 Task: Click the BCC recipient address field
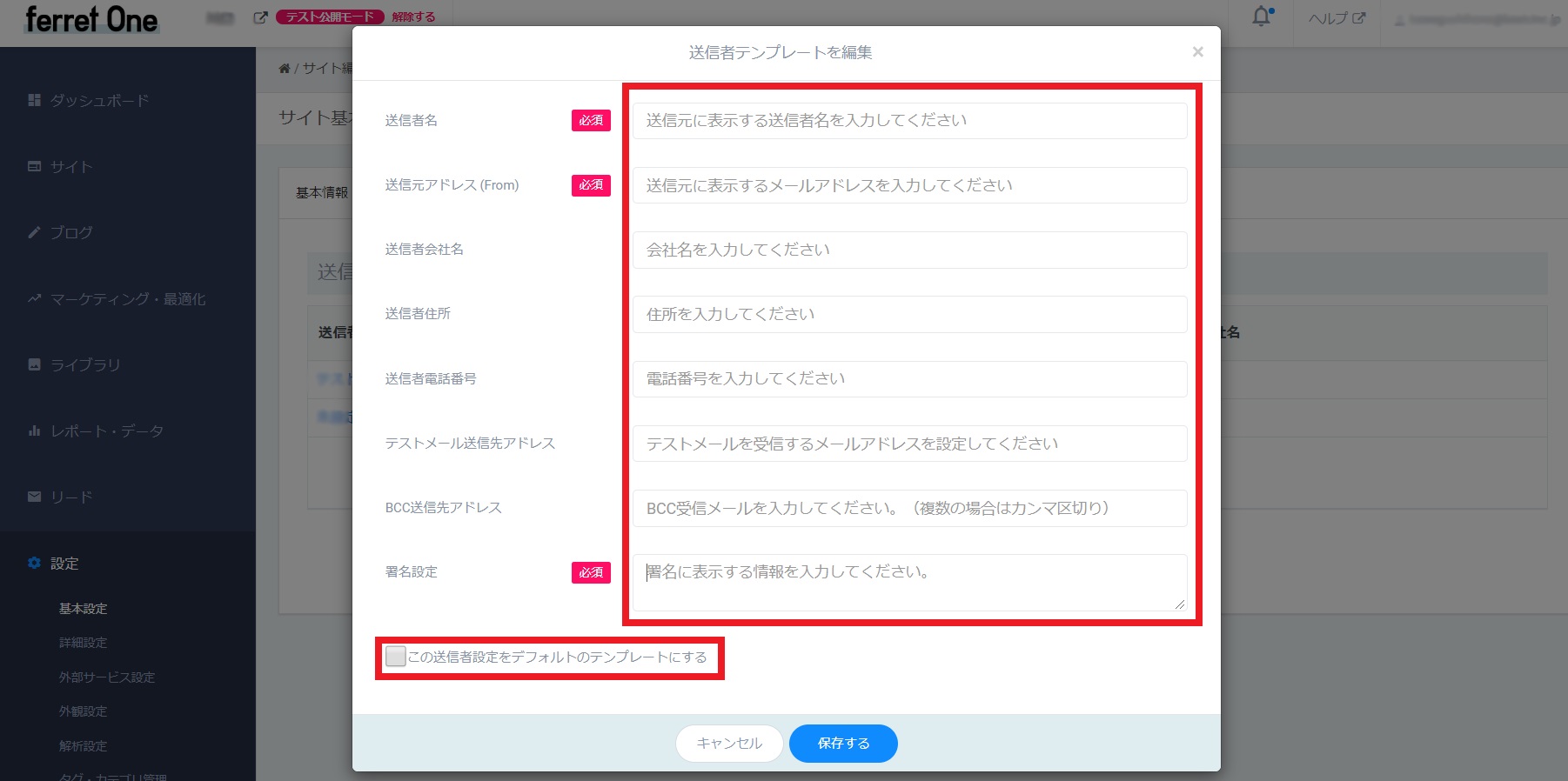(x=909, y=508)
